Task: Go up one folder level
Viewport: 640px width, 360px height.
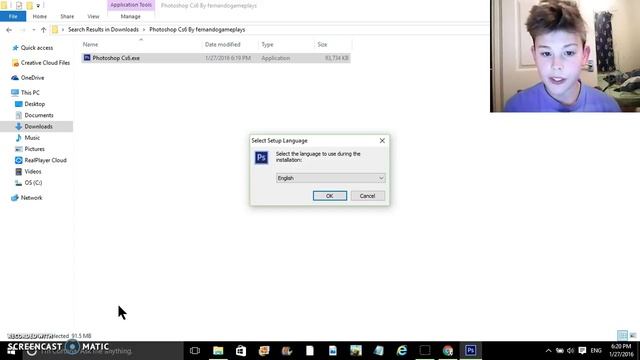Action: pyautogui.click(x=43, y=30)
